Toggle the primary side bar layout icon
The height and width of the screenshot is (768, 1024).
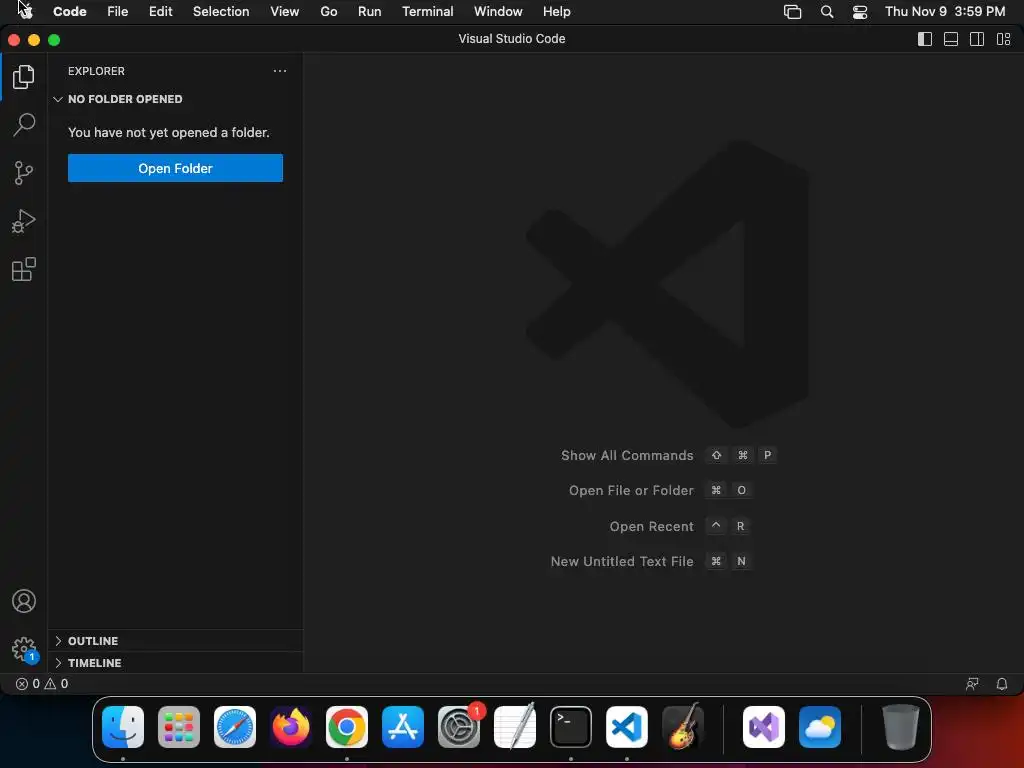[x=925, y=39]
